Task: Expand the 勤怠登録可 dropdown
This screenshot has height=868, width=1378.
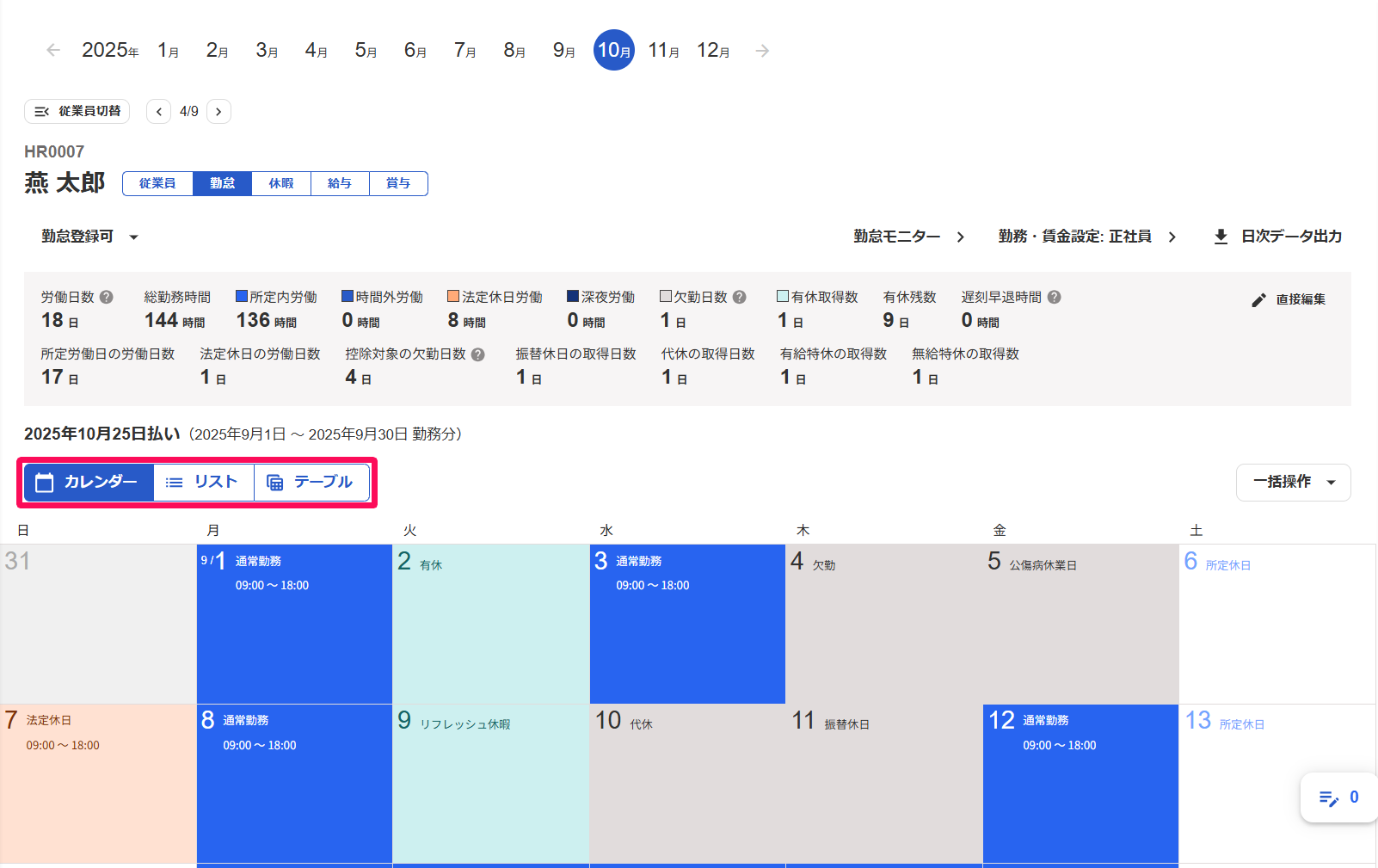Action: (90, 237)
